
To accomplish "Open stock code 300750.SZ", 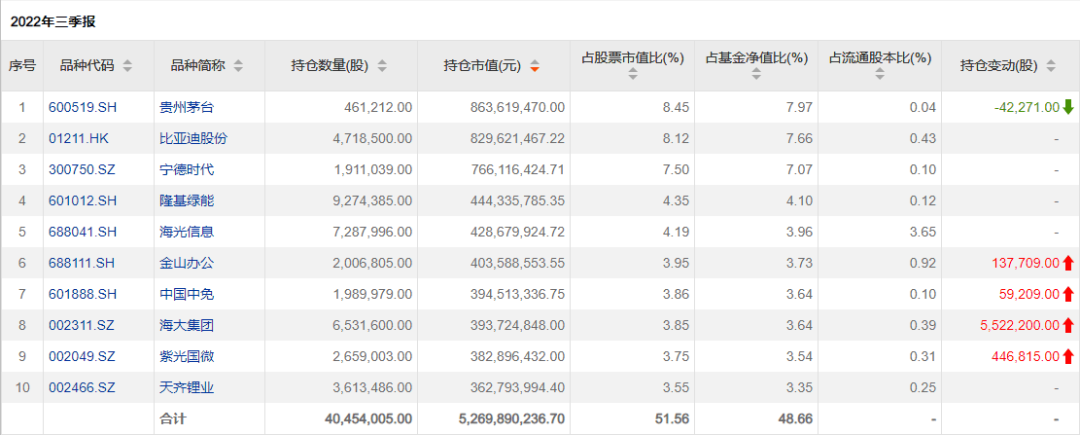I will (83, 169).
